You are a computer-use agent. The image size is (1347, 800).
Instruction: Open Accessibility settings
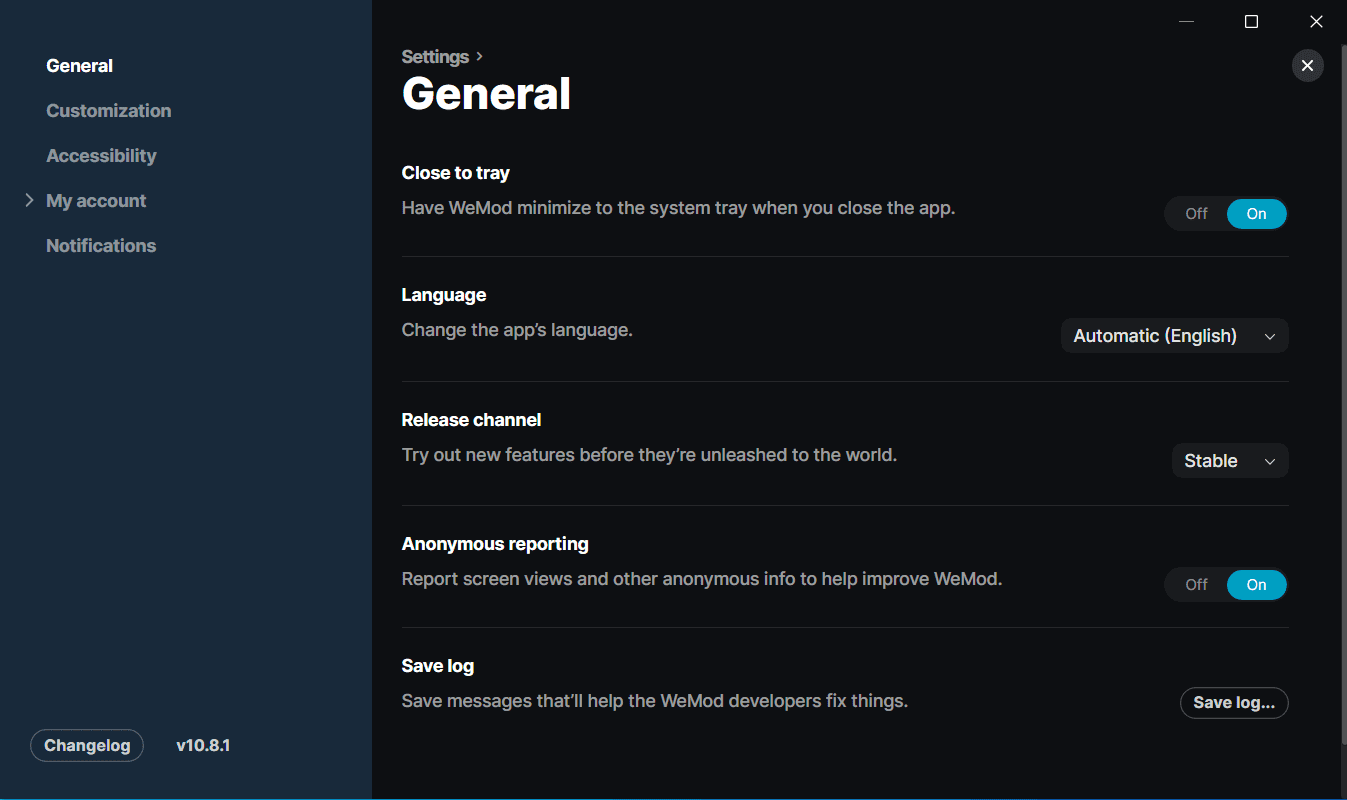click(x=101, y=156)
